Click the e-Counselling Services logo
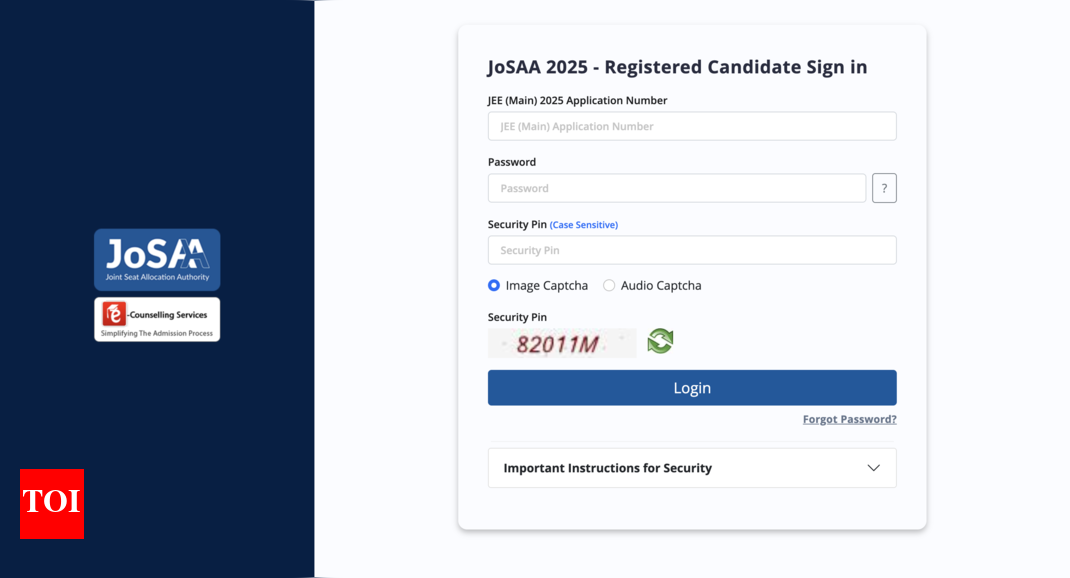1070x578 pixels. [157, 319]
